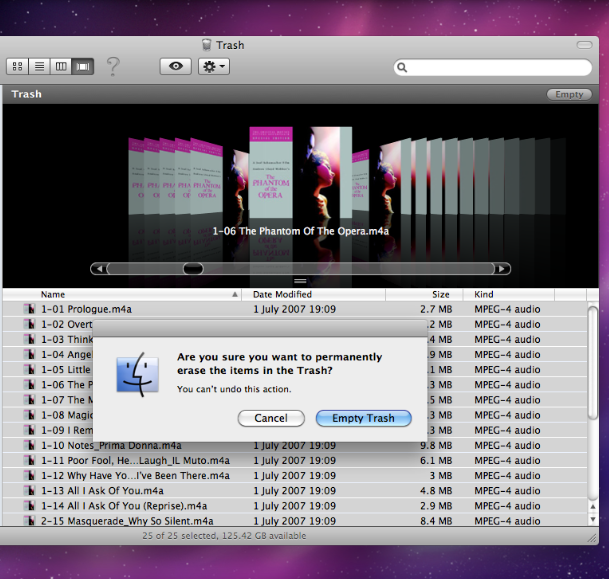Sort by the Name column header
The image size is (609, 579).
(x=122, y=294)
